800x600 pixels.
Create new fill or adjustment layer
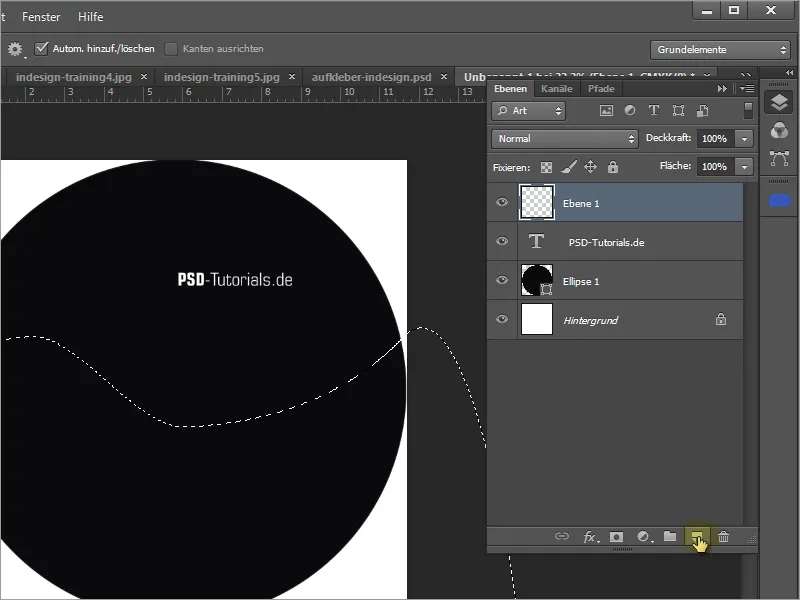tap(644, 537)
